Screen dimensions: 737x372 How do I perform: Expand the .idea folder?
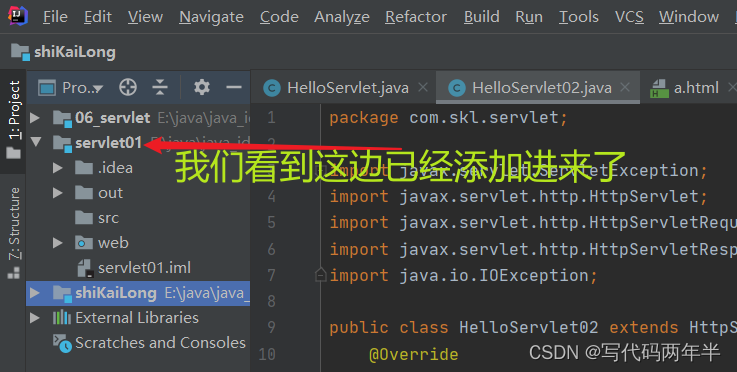pyautogui.click(x=58, y=168)
